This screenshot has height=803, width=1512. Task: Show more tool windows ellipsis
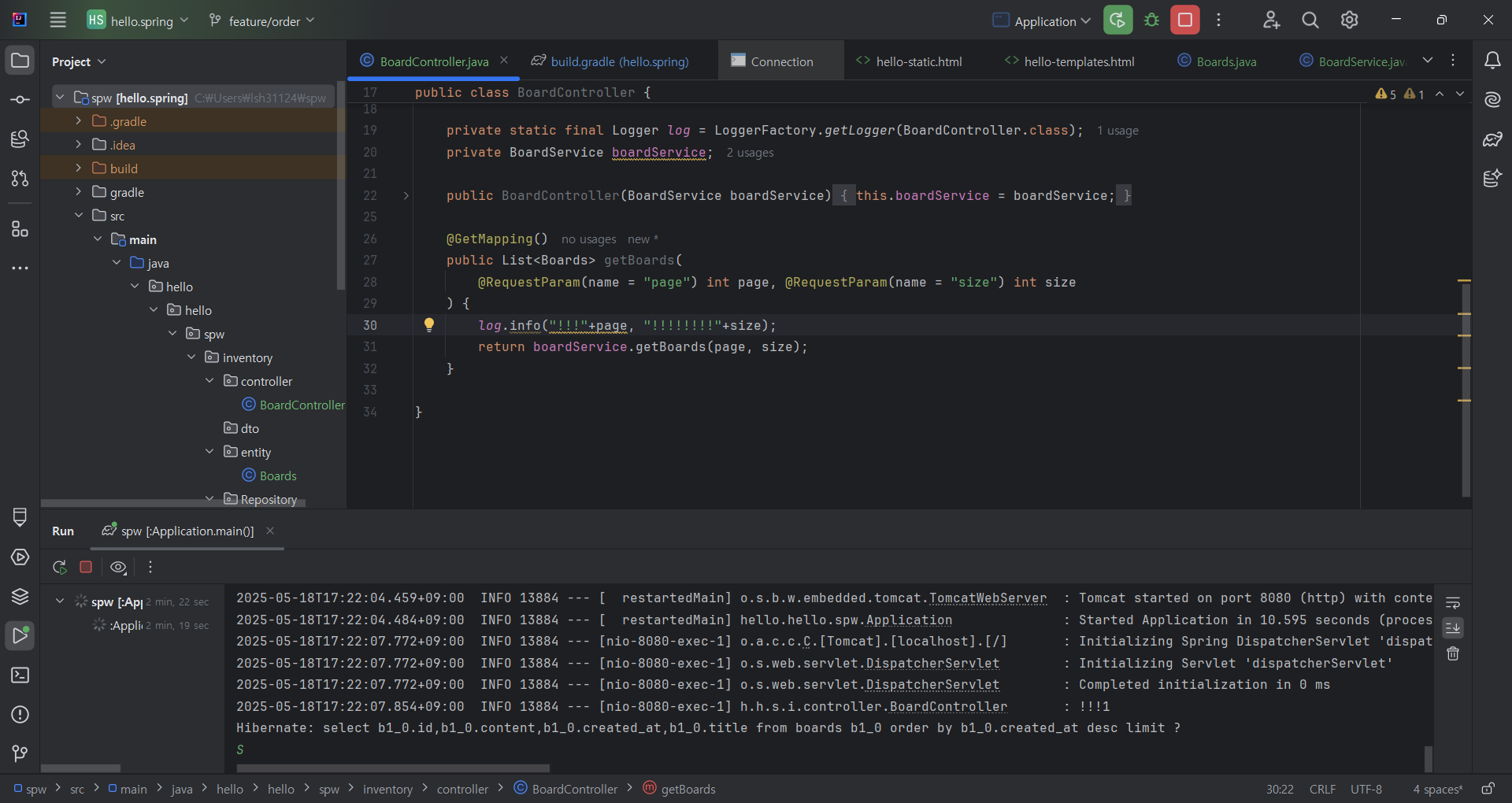pos(20,268)
